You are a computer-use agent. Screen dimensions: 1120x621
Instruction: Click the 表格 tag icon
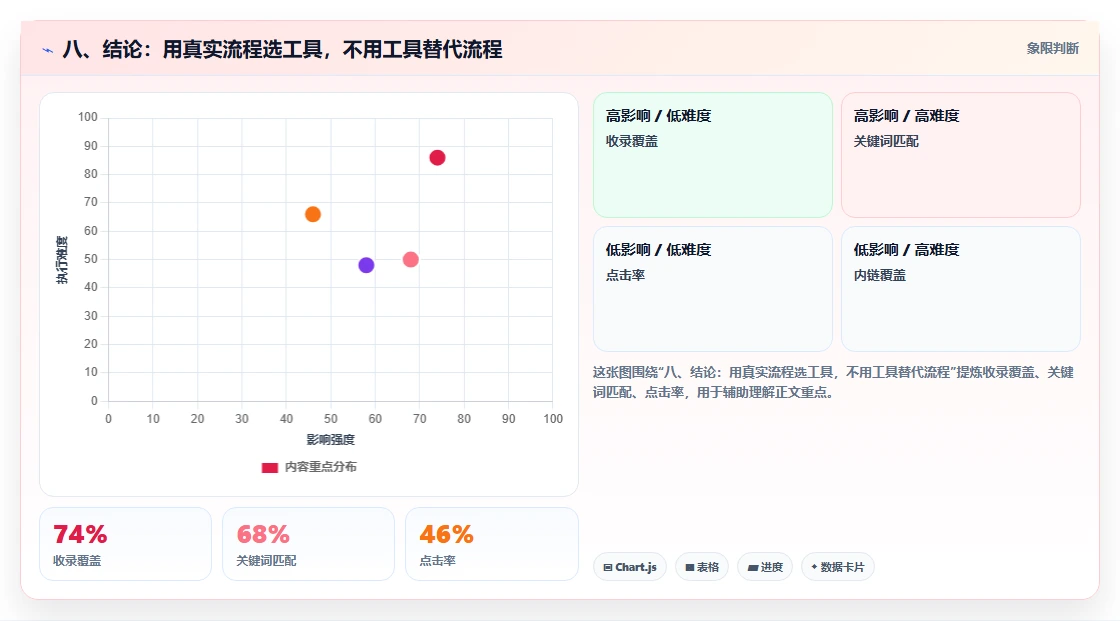[x=690, y=567]
